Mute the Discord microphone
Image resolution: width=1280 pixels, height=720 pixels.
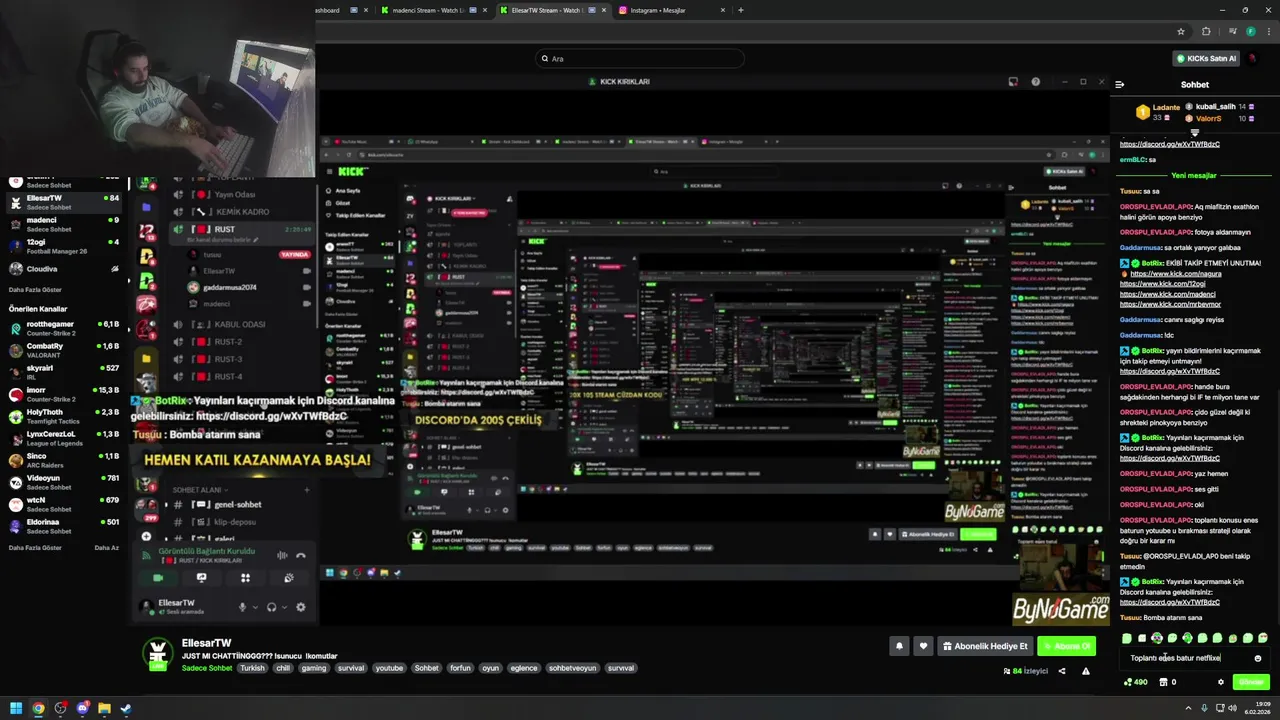click(242, 607)
